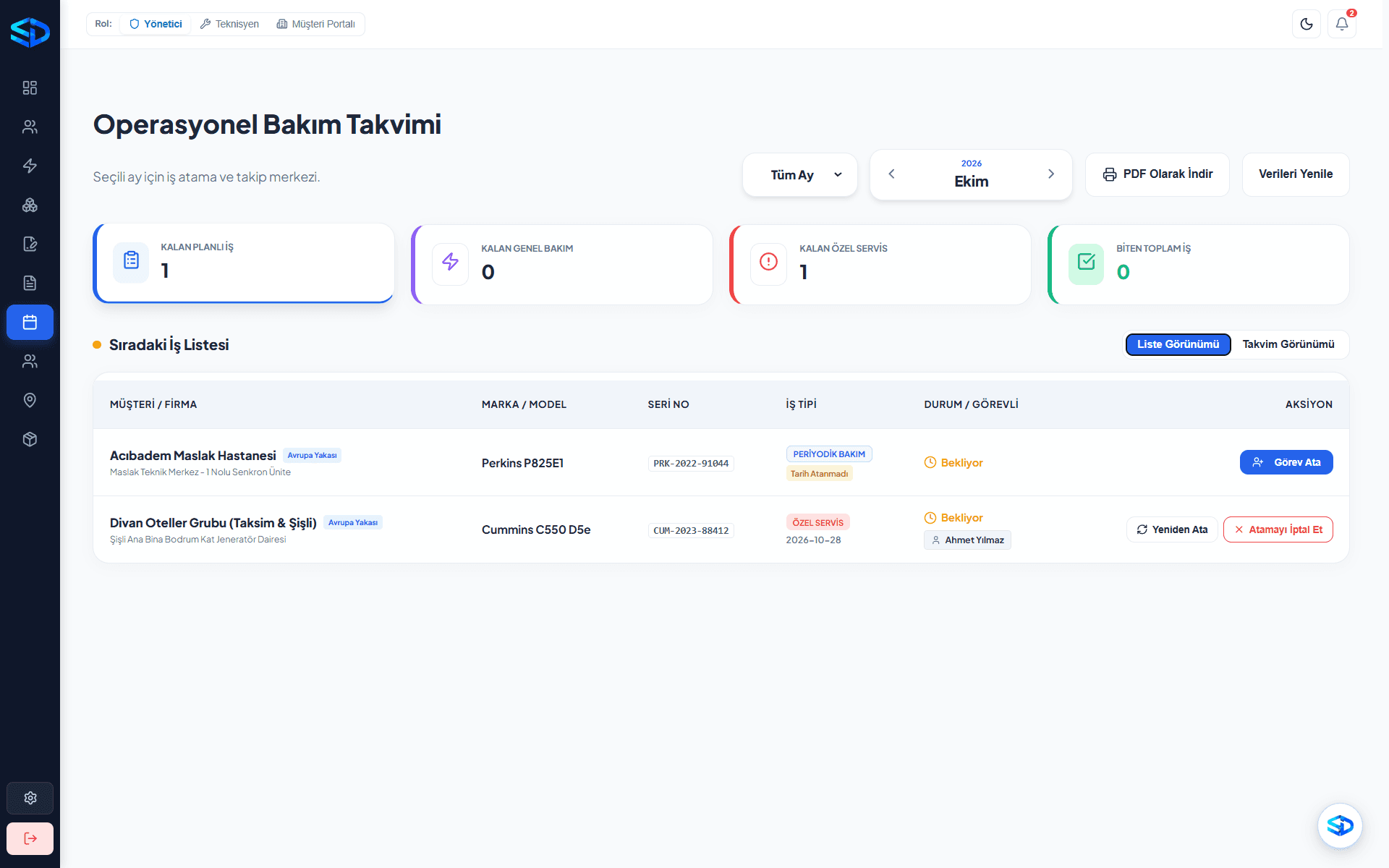
Task: Click the red logout icon
Action: pos(30,838)
